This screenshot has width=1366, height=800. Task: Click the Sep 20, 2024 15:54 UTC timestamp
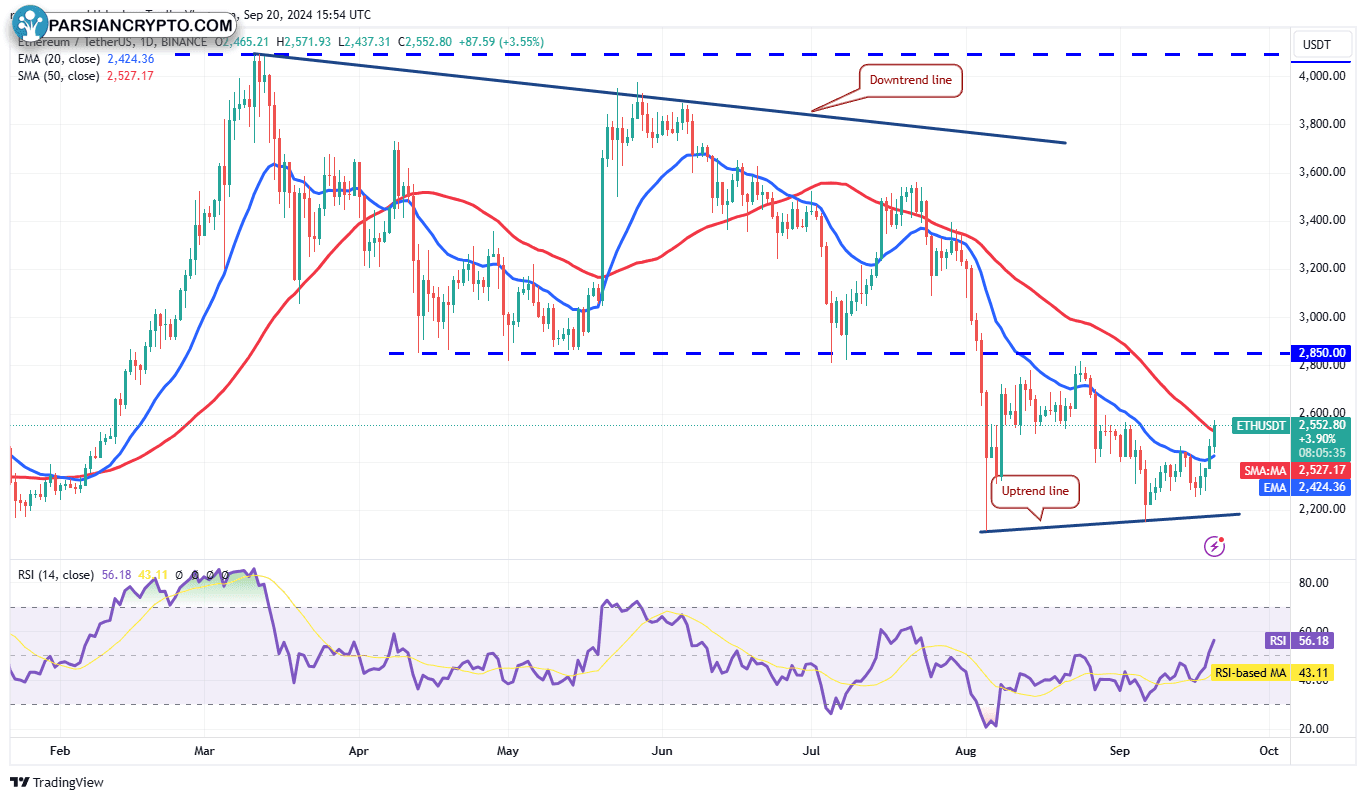pyautogui.click(x=305, y=15)
